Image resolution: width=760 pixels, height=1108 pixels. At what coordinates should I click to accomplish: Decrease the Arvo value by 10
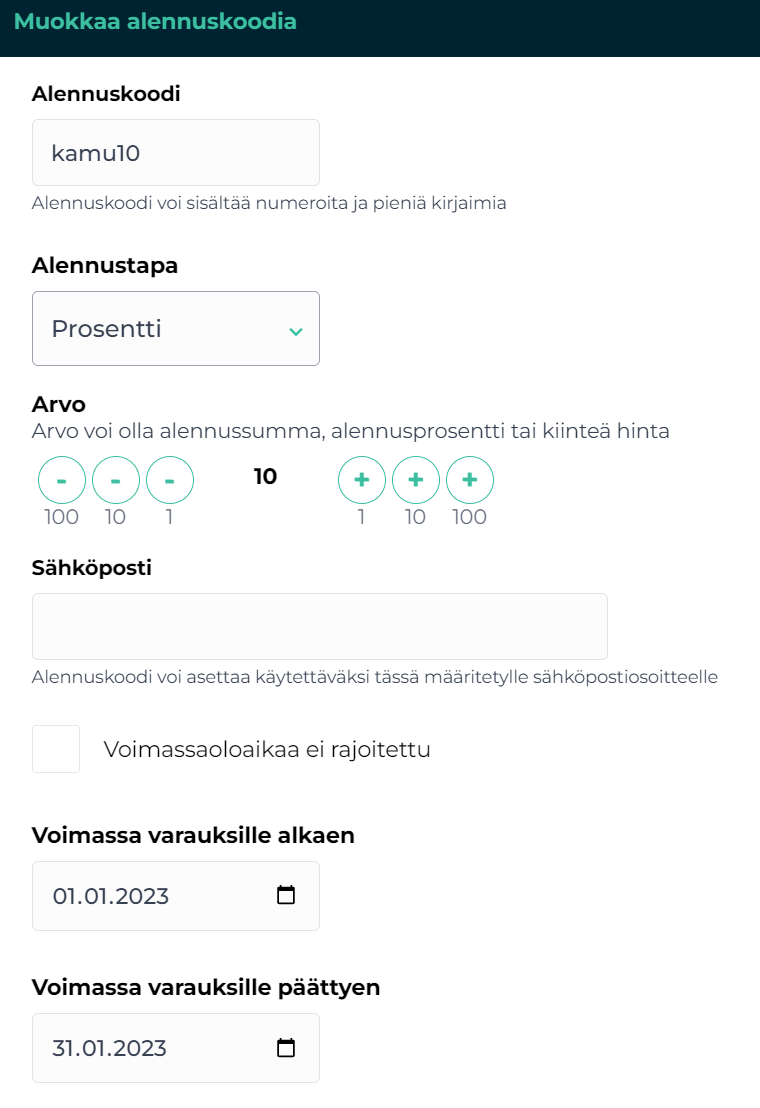coord(115,480)
